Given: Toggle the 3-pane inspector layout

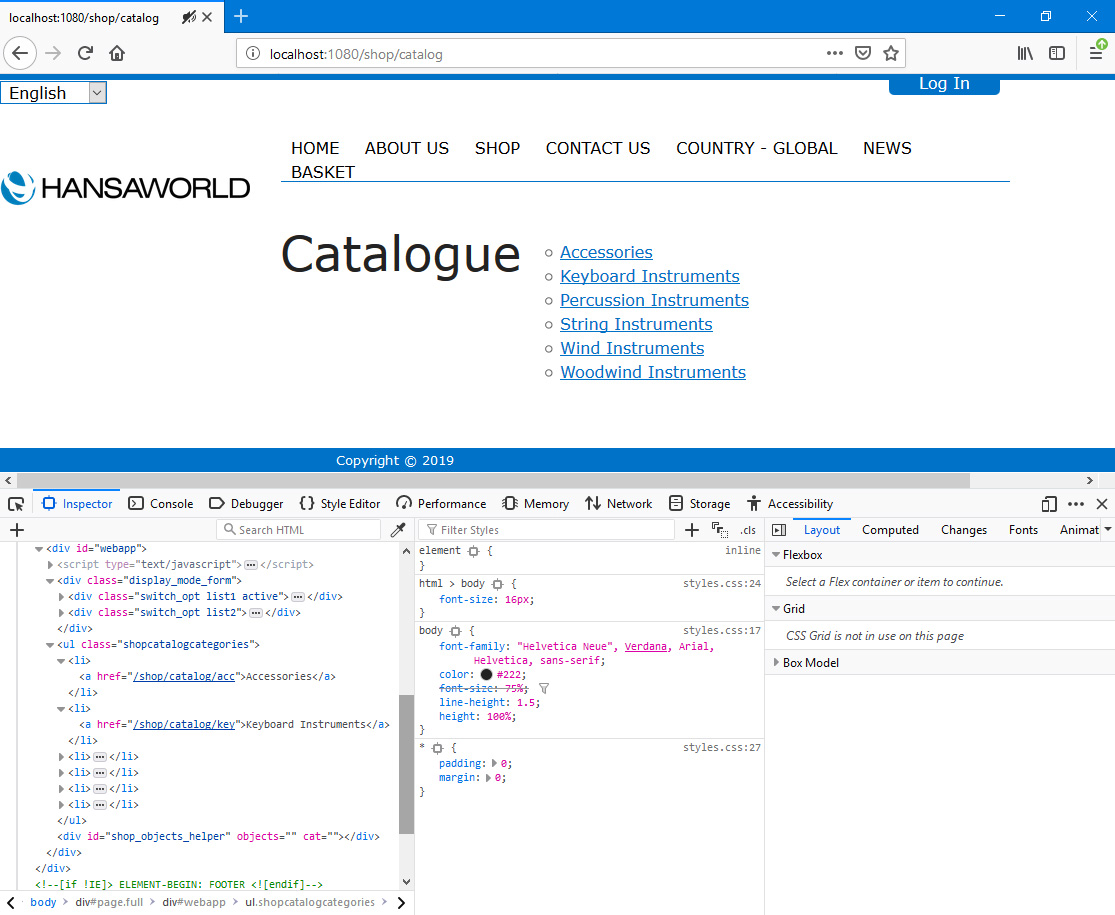Looking at the screenshot, I should pyautogui.click(x=779, y=530).
